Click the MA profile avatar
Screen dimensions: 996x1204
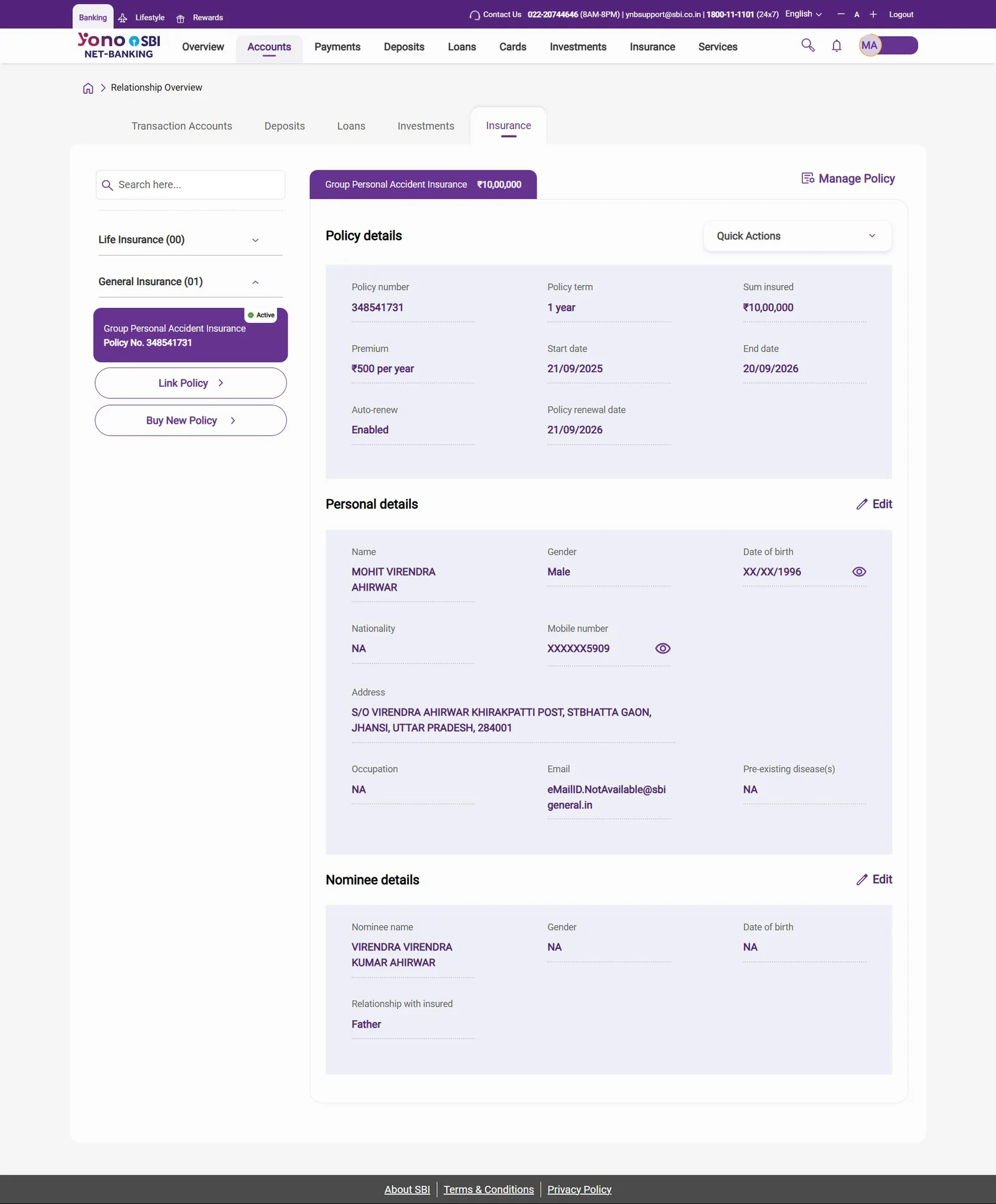(x=870, y=45)
